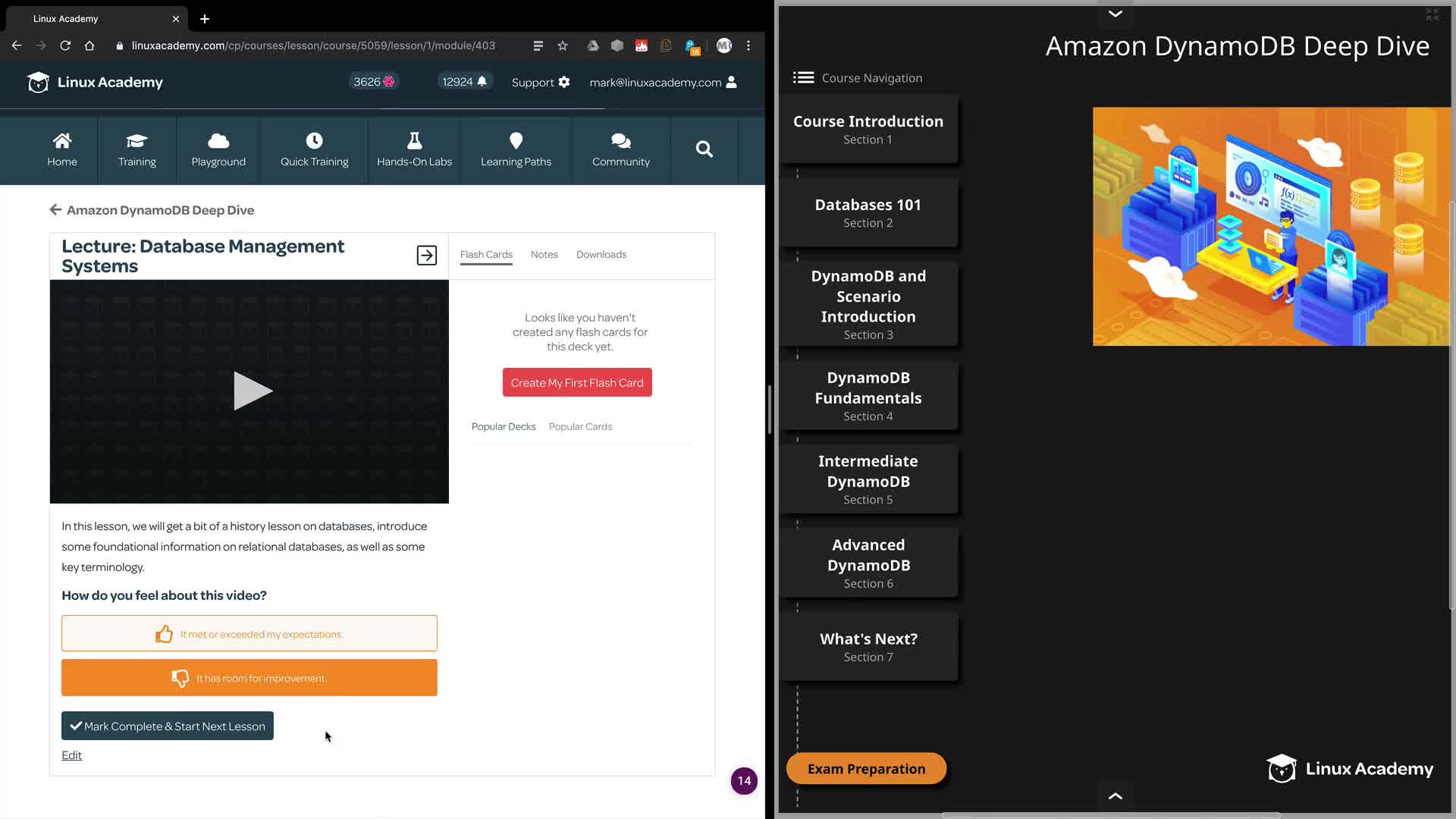Click the search magnifier icon

(x=704, y=149)
